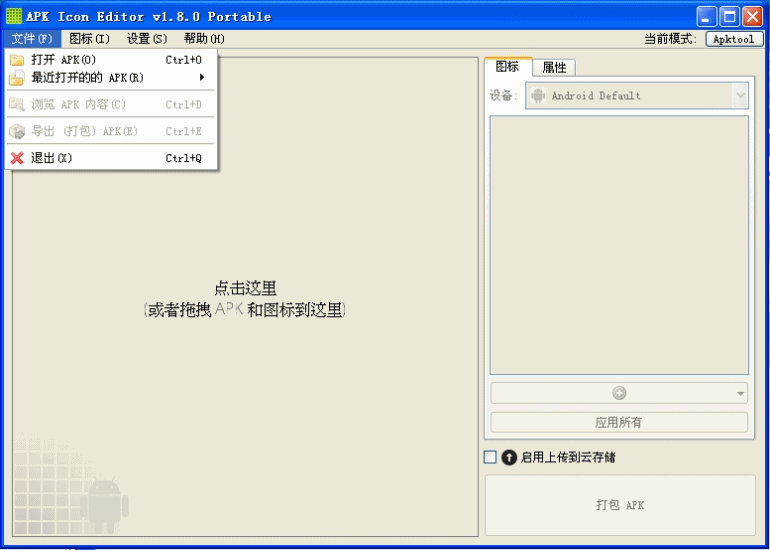This screenshot has height=550, width=770.
Task: Click the Ctrl+O shortcut text
Action: 184,60
